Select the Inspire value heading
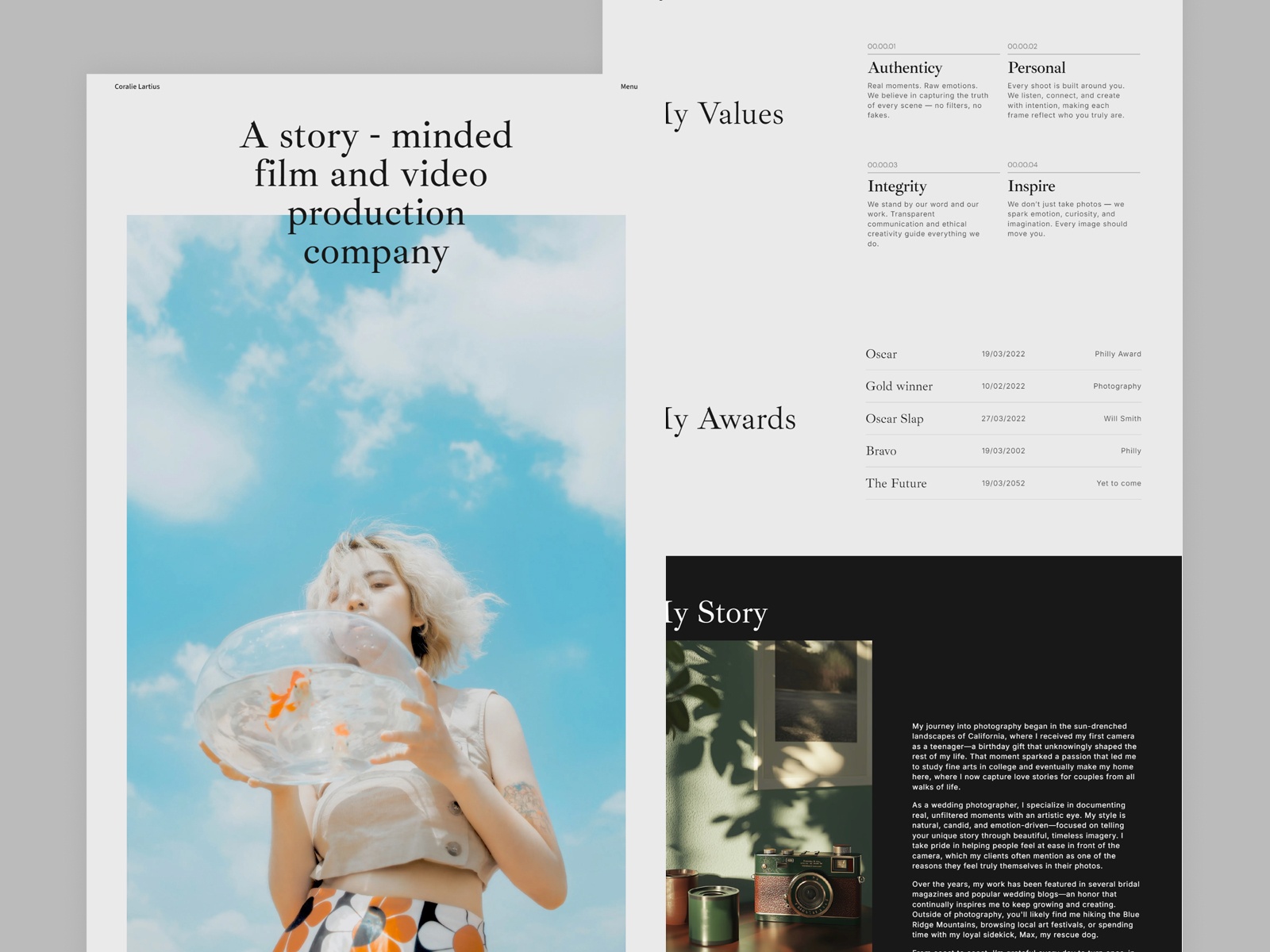This screenshot has width=1270, height=952. (x=1031, y=186)
